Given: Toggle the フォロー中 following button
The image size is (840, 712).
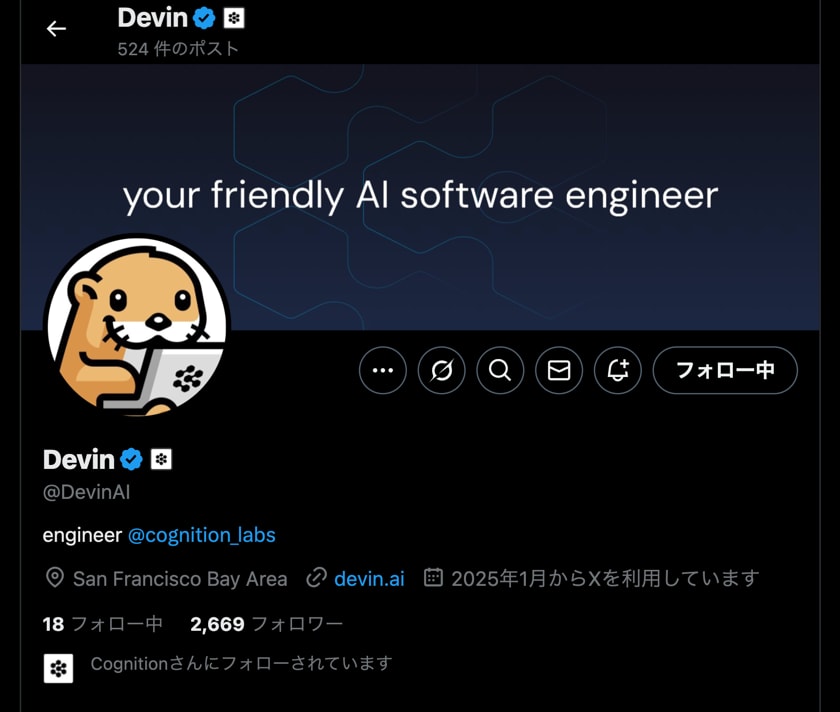Looking at the screenshot, I should (725, 370).
